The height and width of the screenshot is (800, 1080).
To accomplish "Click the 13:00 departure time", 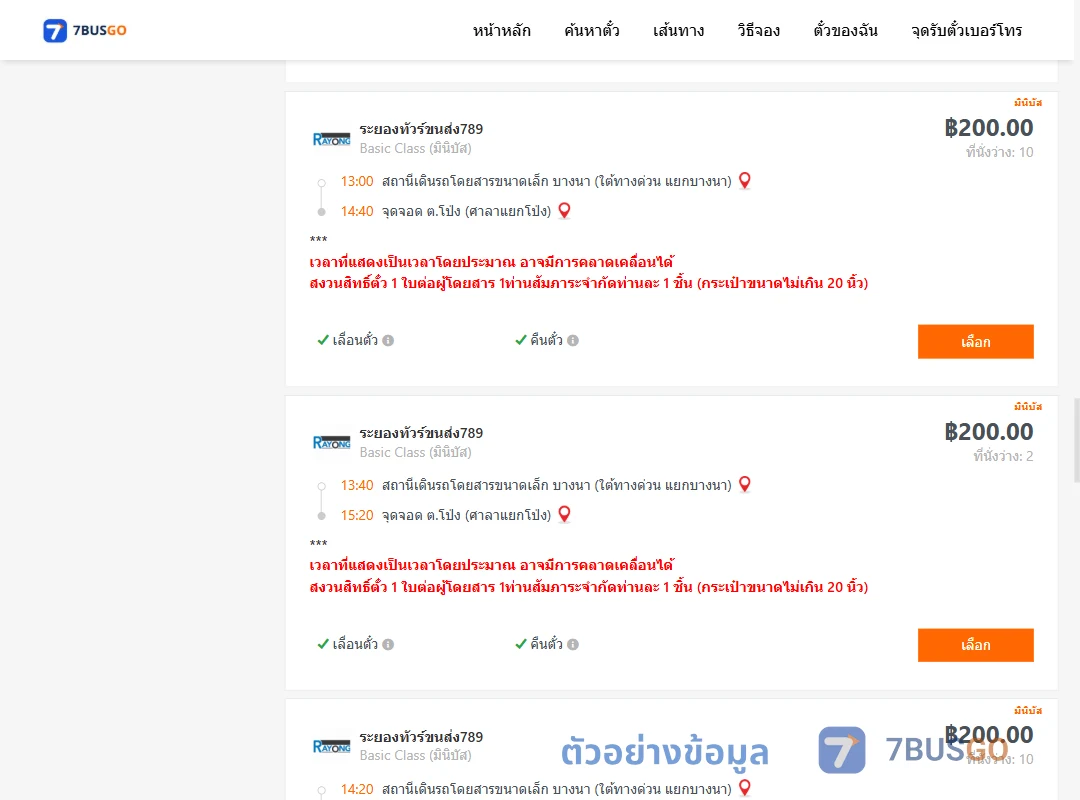I will [x=357, y=181].
